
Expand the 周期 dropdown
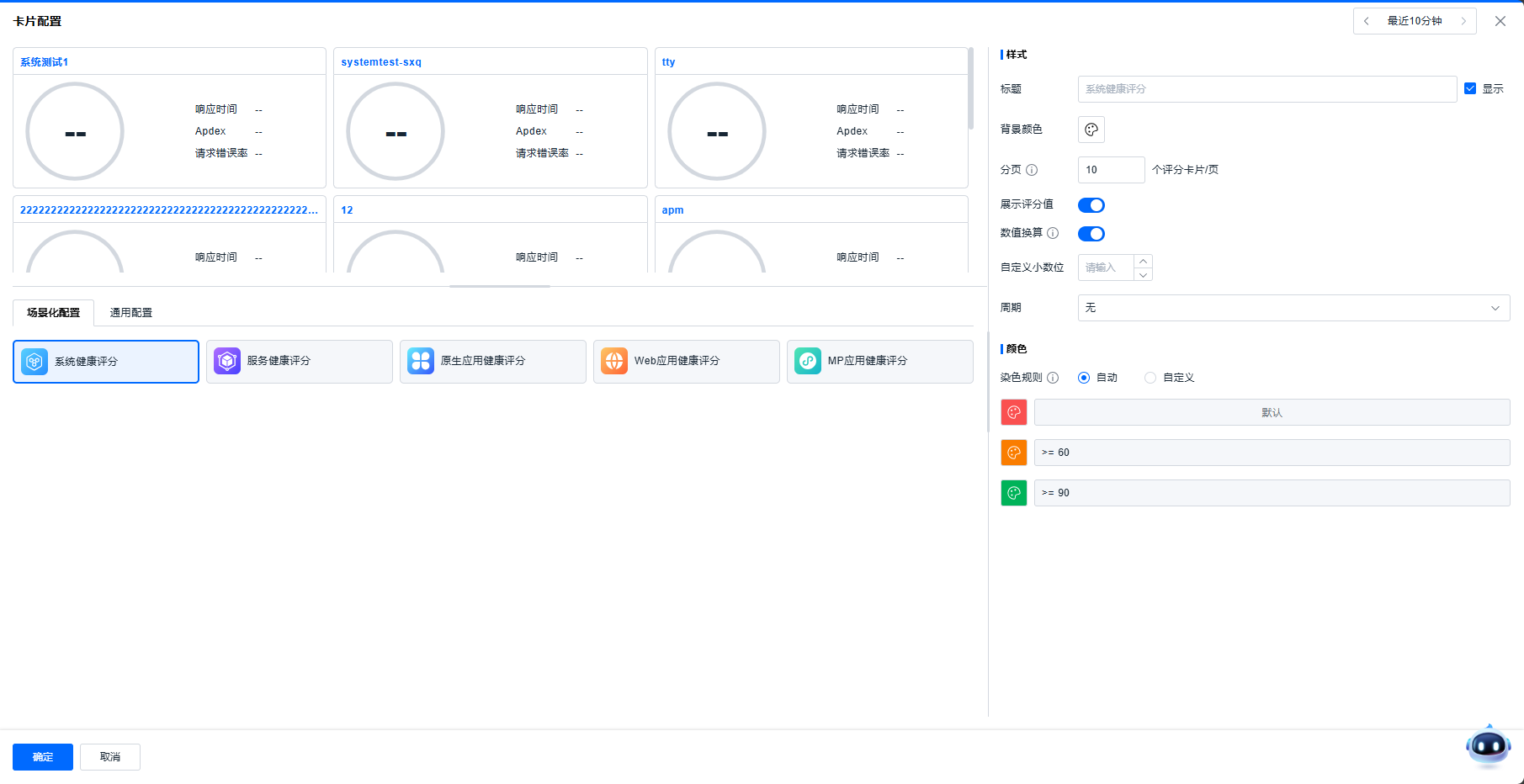(1293, 308)
